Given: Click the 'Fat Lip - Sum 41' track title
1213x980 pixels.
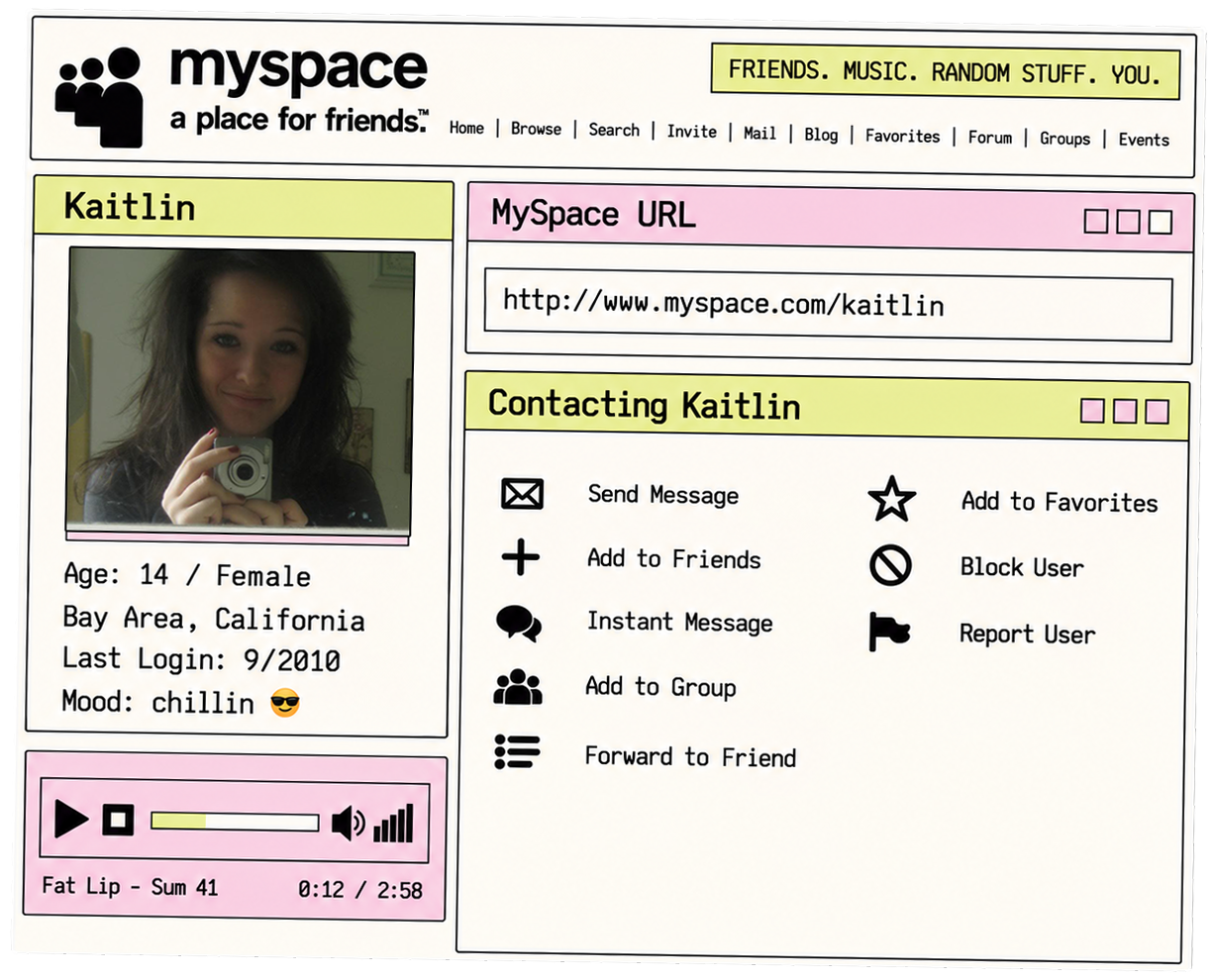Looking at the screenshot, I should 130,886.
